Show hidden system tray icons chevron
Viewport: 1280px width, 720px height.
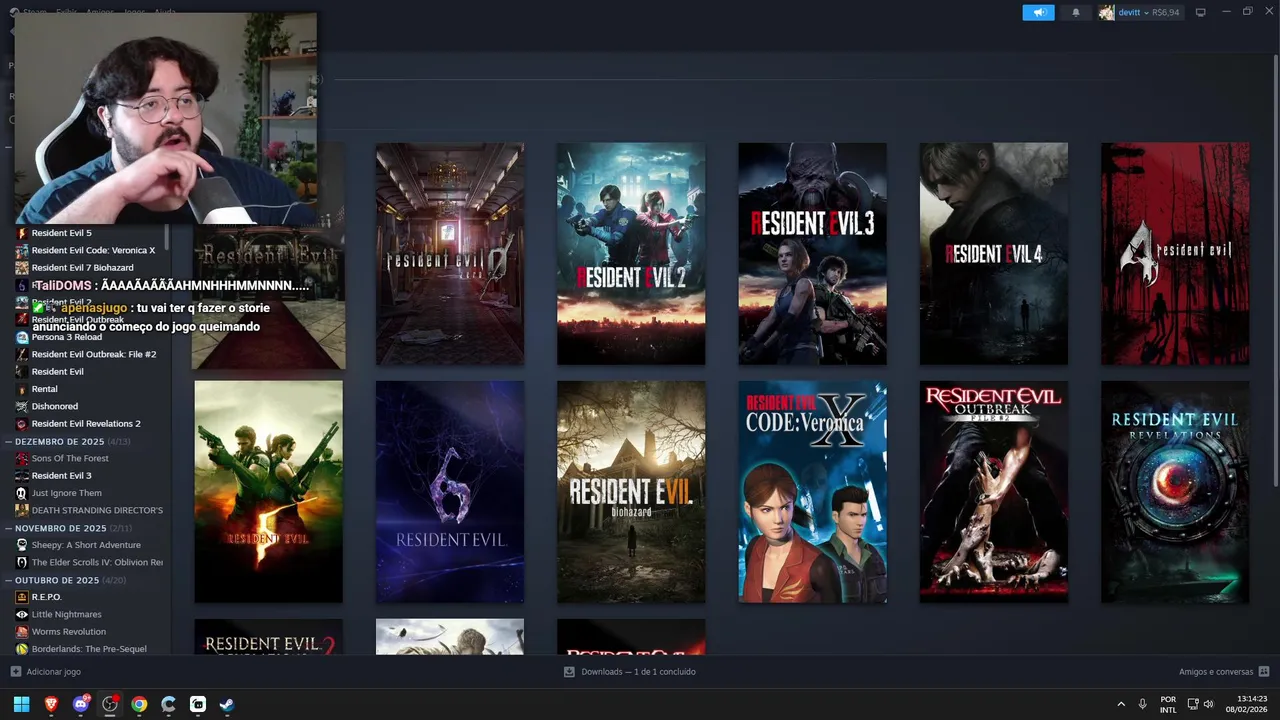click(1121, 704)
